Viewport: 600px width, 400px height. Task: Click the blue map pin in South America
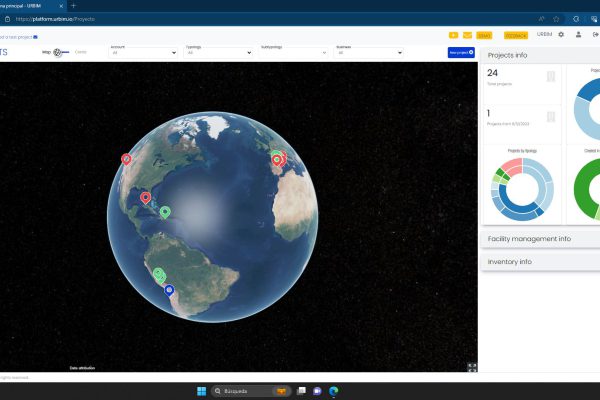[169, 291]
